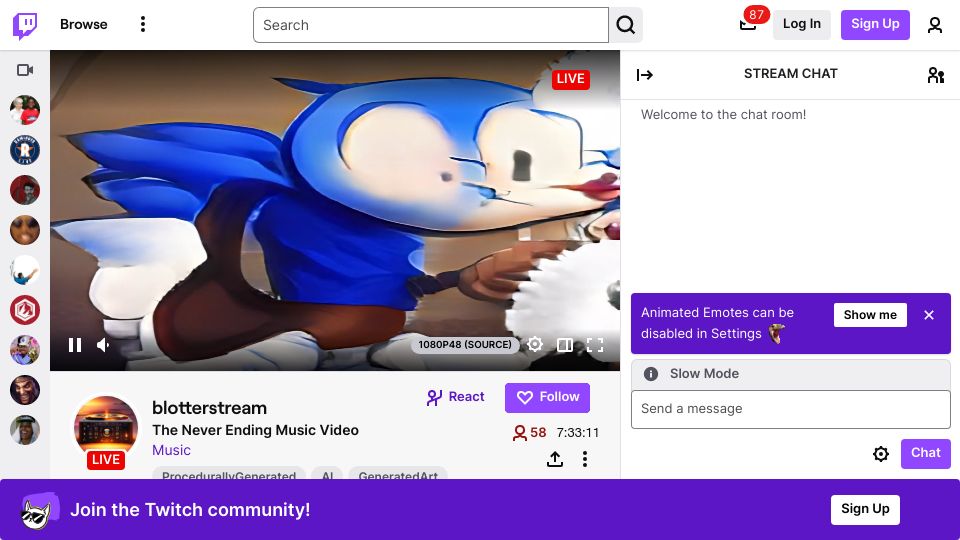960x540 pixels.
Task: Open the more options menu beside Browse
Action: pyautogui.click(x=143, y=24)
